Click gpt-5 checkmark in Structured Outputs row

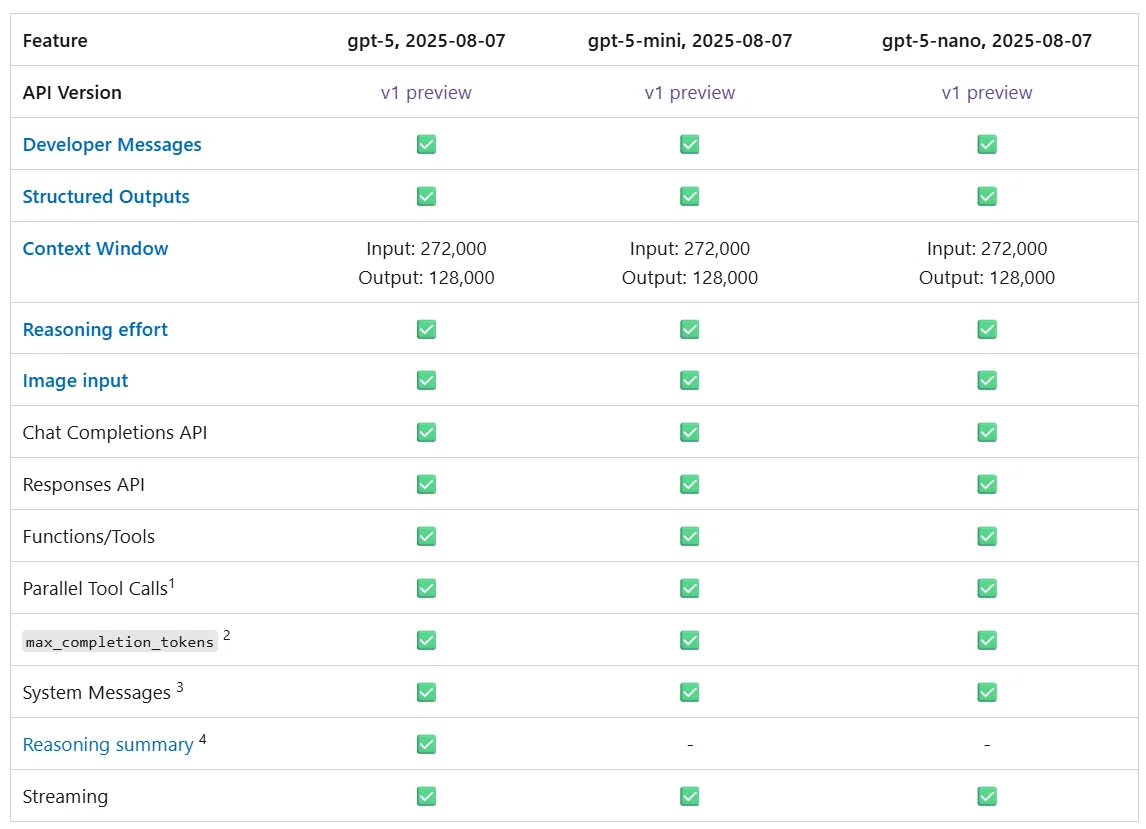coord(426,197)
